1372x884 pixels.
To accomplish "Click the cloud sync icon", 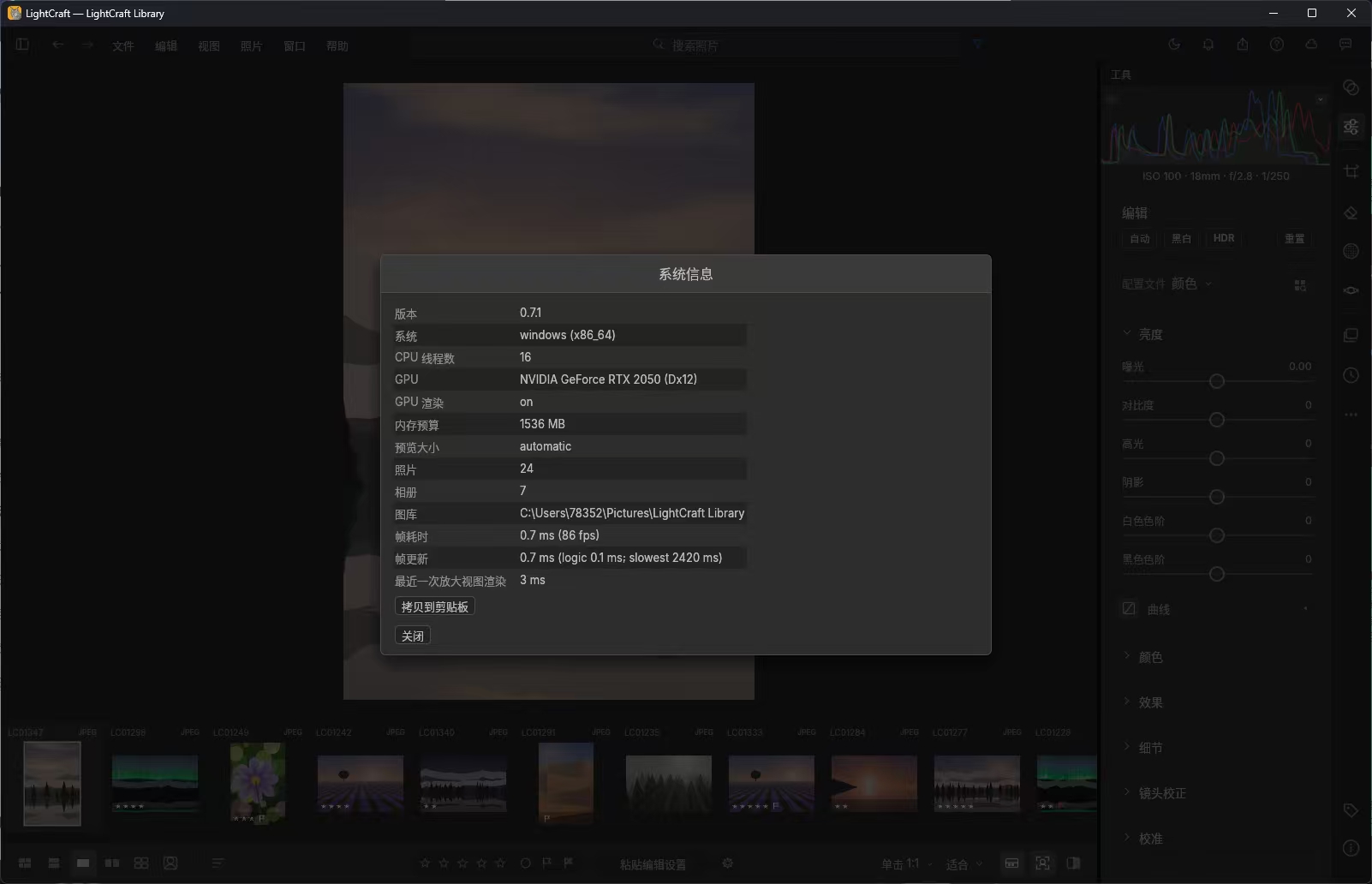I will pos(1311,45).
